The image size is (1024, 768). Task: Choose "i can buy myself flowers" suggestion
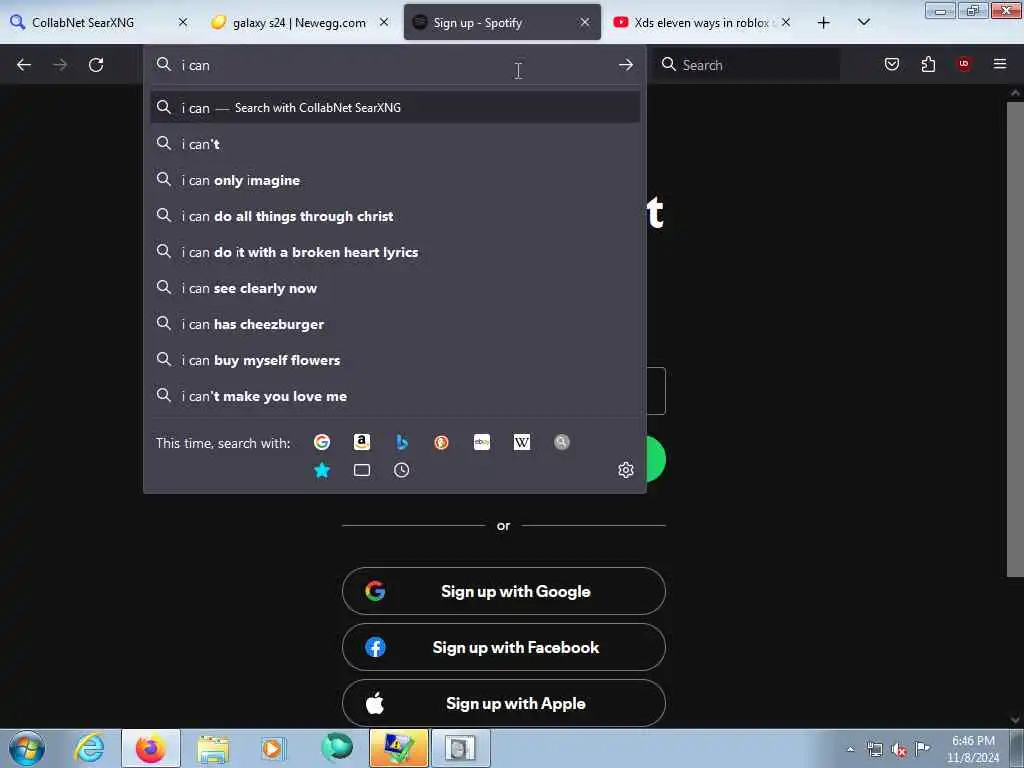(395, 360)
